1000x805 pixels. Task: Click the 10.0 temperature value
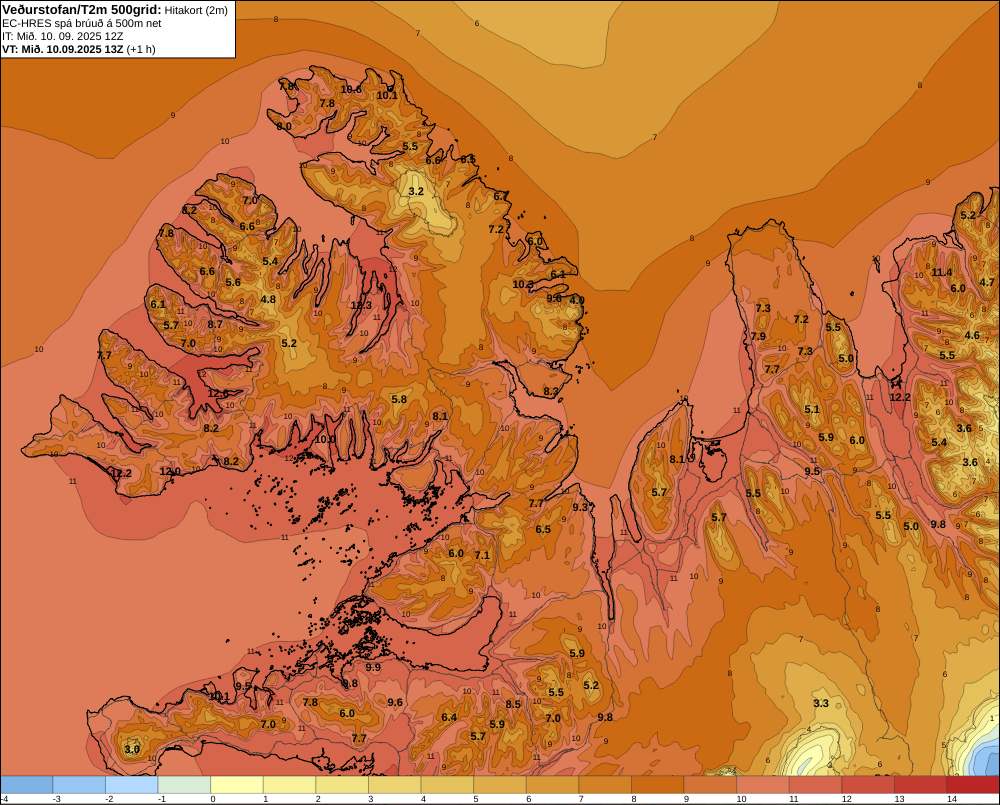[x=325, y=439]
